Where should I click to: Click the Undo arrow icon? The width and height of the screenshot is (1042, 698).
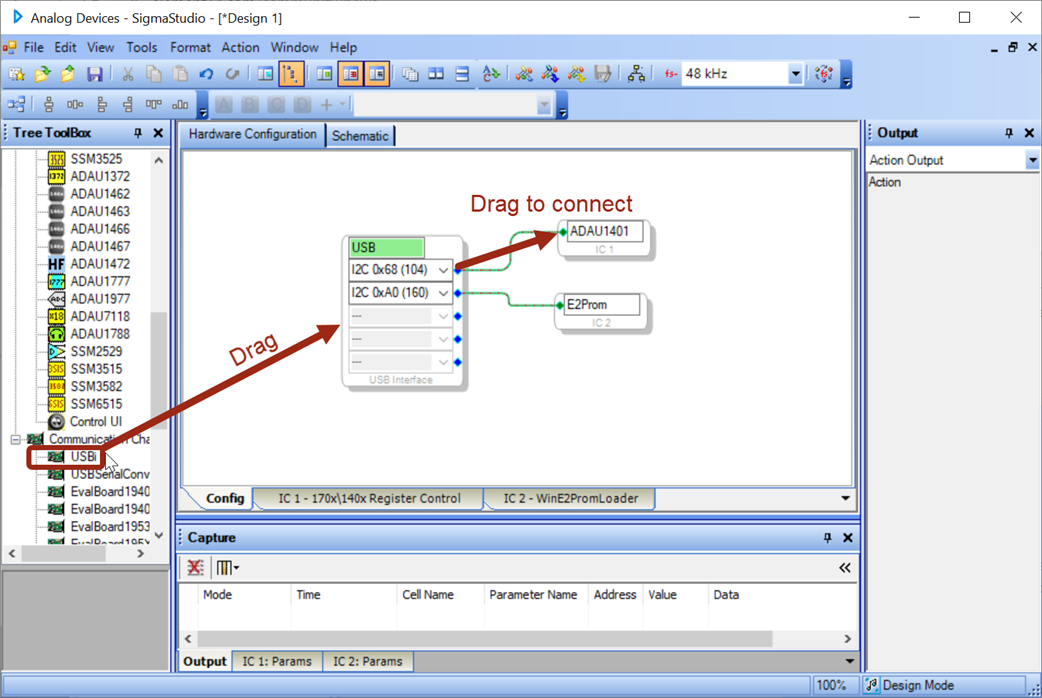point(206,74)
